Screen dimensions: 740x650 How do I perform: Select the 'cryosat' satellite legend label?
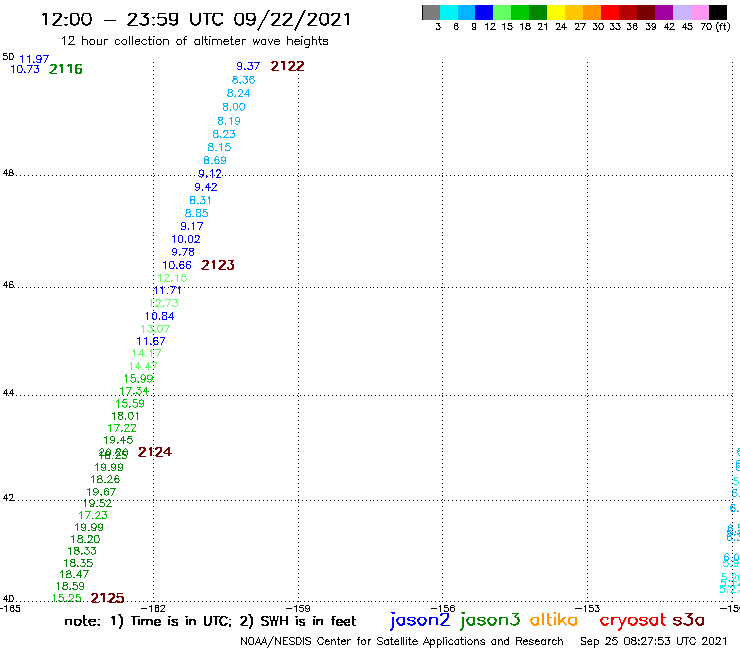(633, 620)
